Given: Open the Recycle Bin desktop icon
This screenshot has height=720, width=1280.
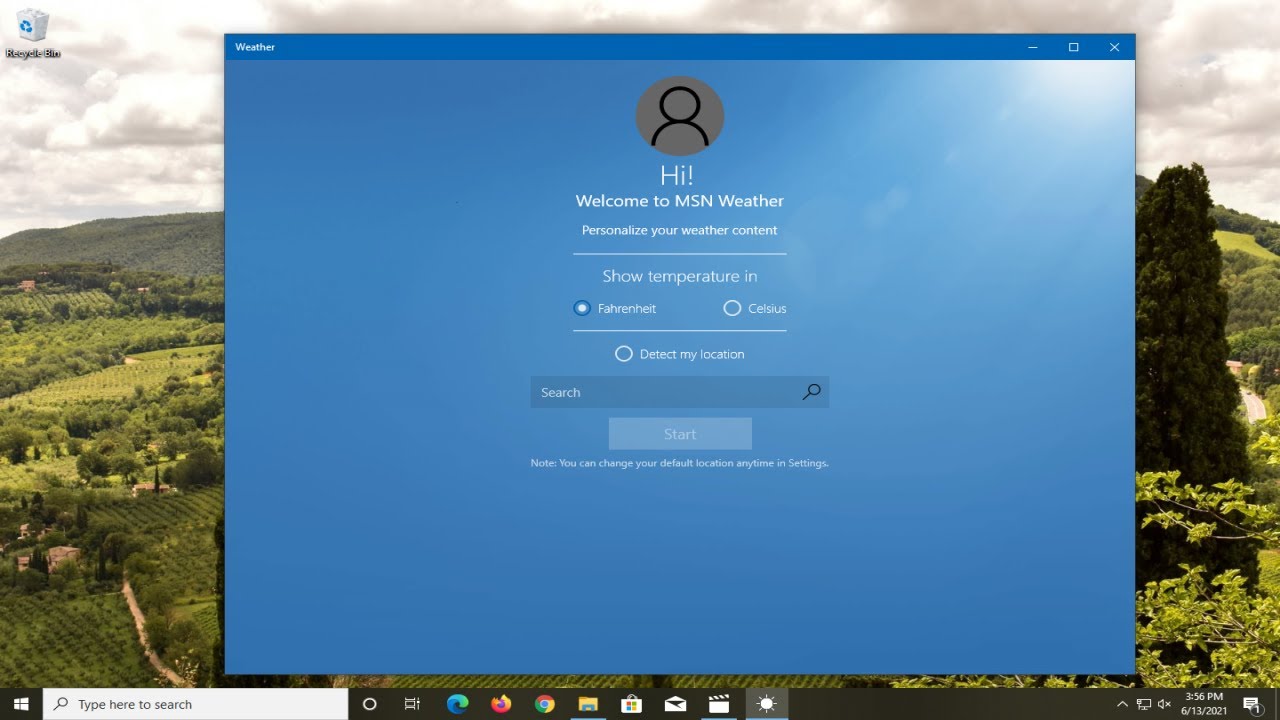Looking at the screenshot, I should tap(33, 33).
